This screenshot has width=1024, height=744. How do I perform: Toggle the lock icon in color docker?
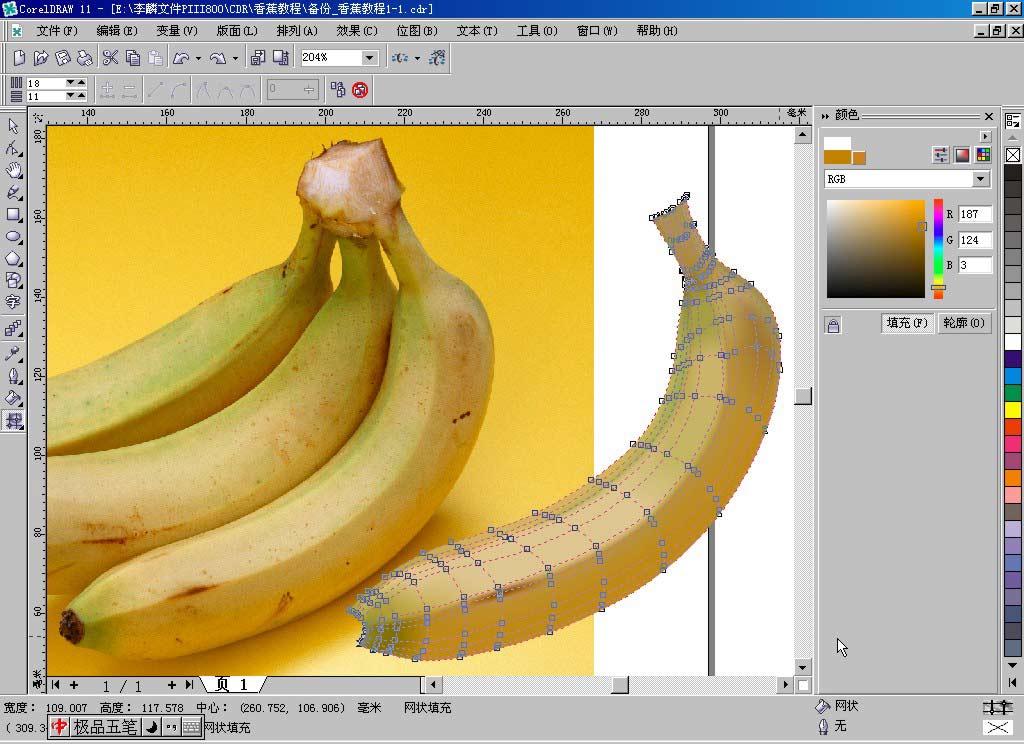click(x=834, y=325)
